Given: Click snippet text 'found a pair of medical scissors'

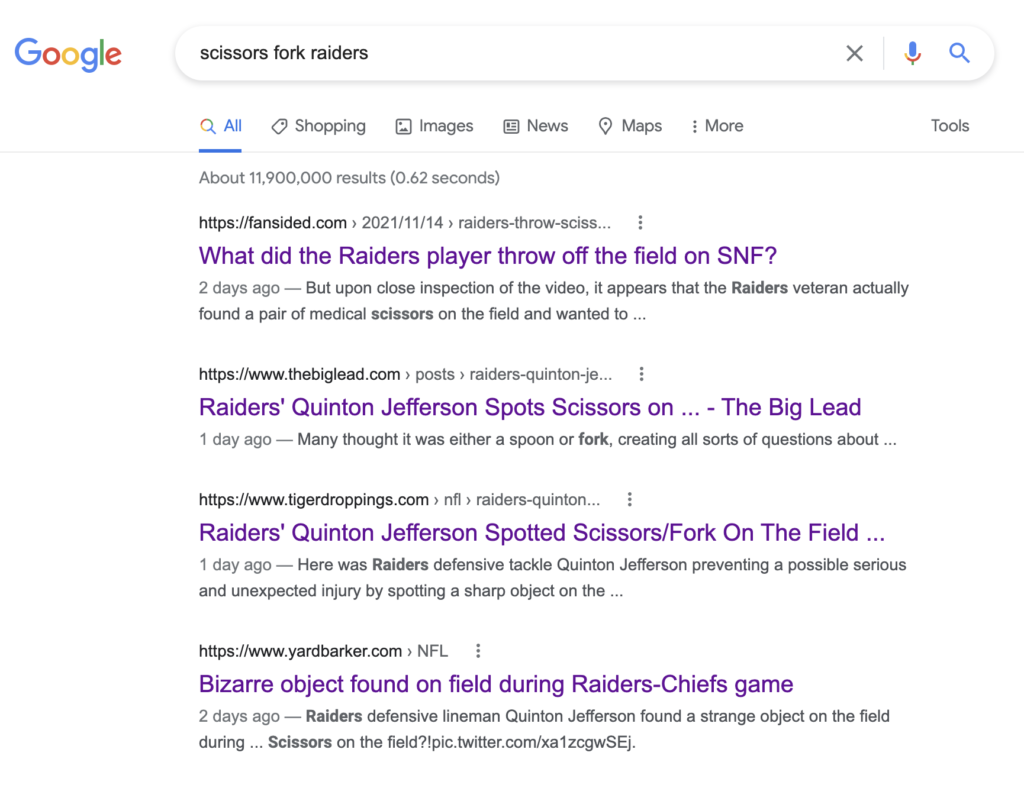Looking at the screenshot, I should tap(316, 315).
